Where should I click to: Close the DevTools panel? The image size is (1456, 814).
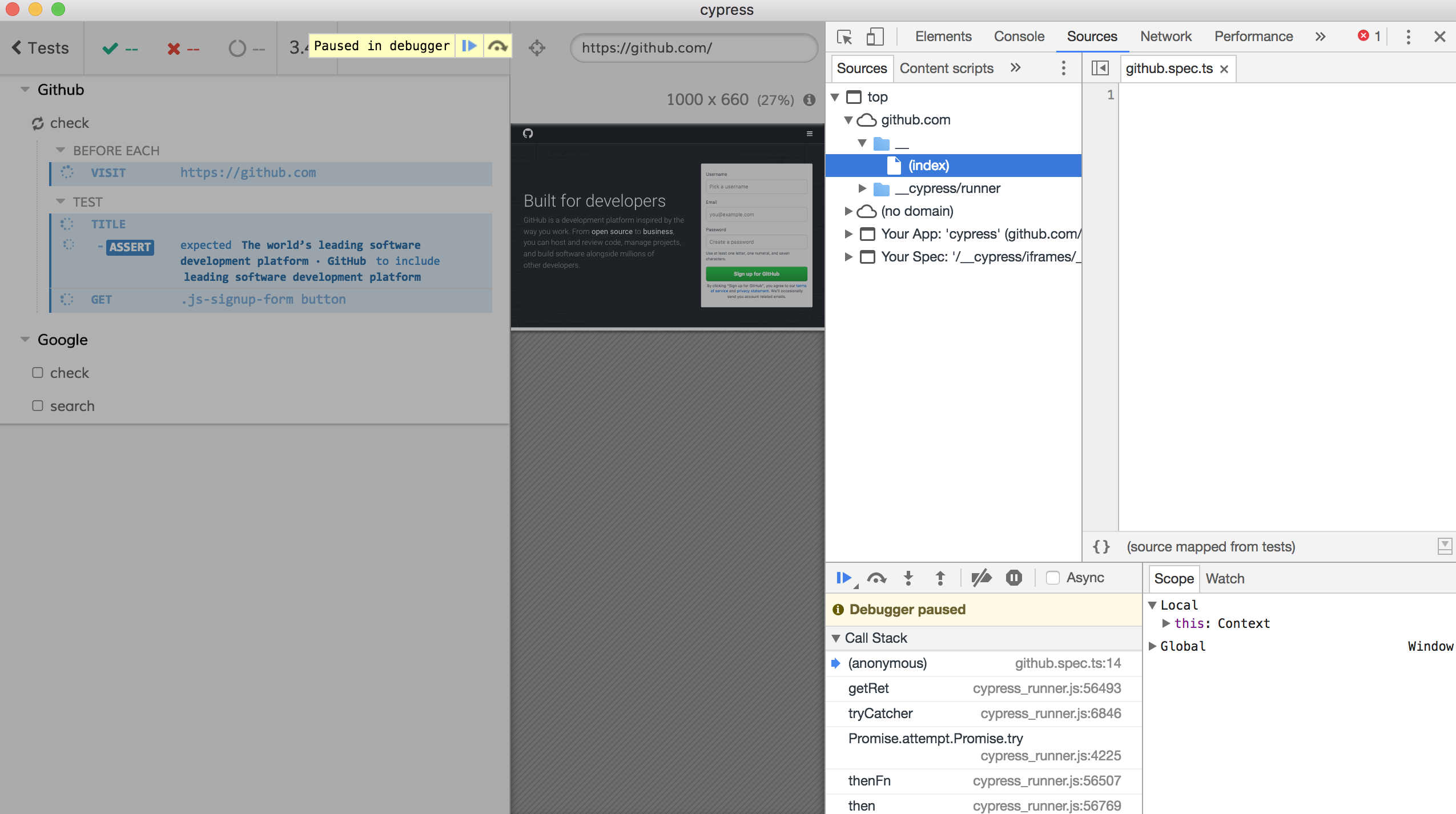(x=1439, y=37)
